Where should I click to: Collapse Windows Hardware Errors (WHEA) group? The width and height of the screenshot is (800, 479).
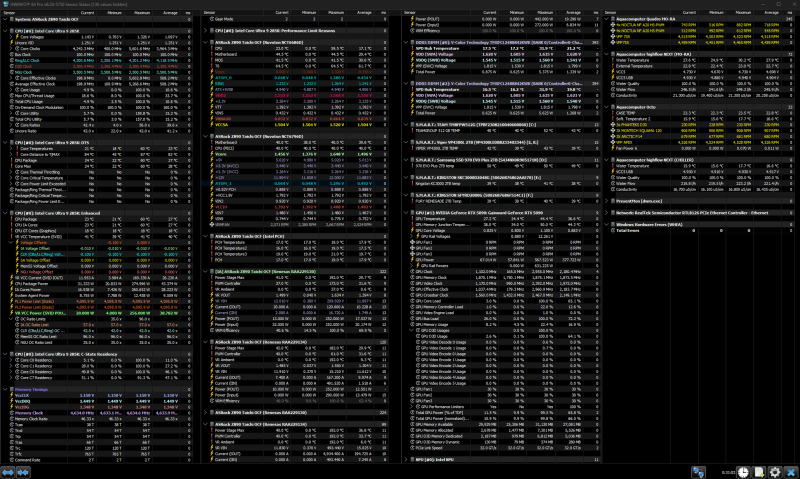607,224
